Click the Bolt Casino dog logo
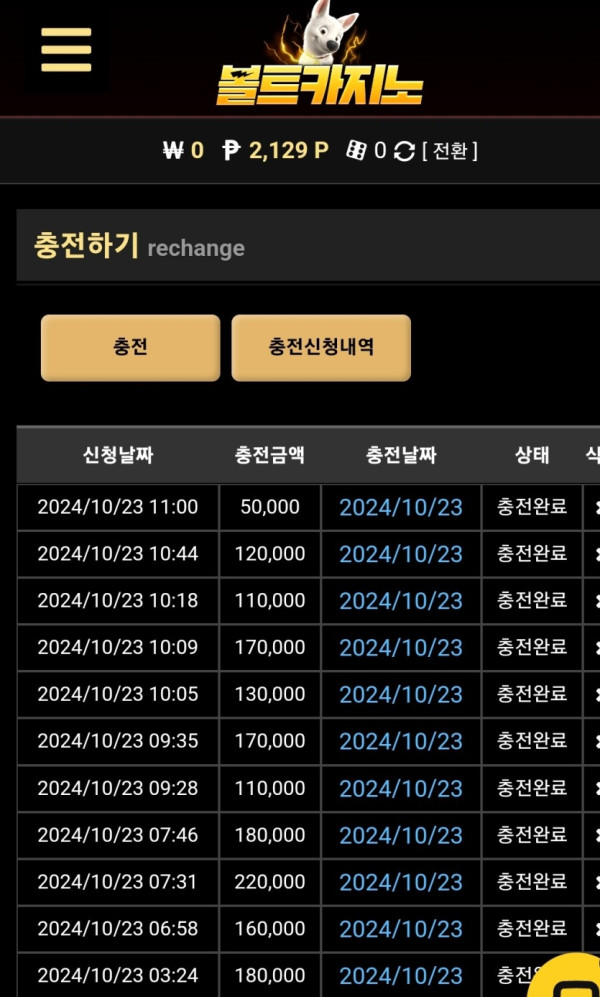This screenshot has height=997, width=600. 320,53
